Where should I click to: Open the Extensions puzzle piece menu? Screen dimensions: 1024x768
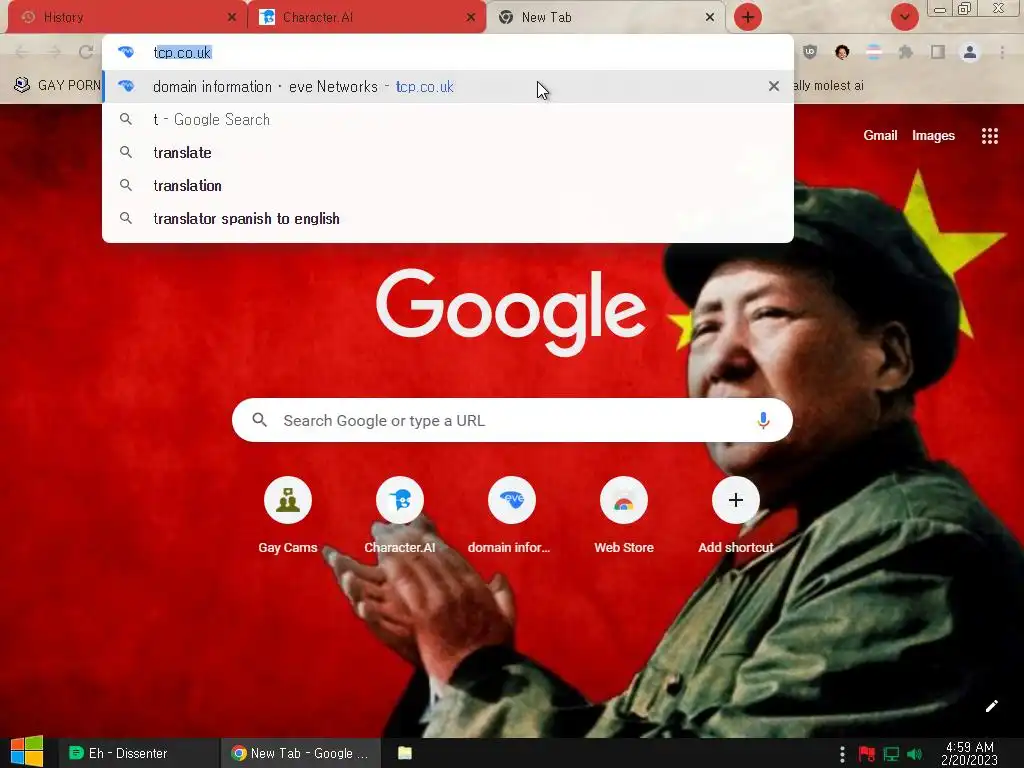click(906, 52)
